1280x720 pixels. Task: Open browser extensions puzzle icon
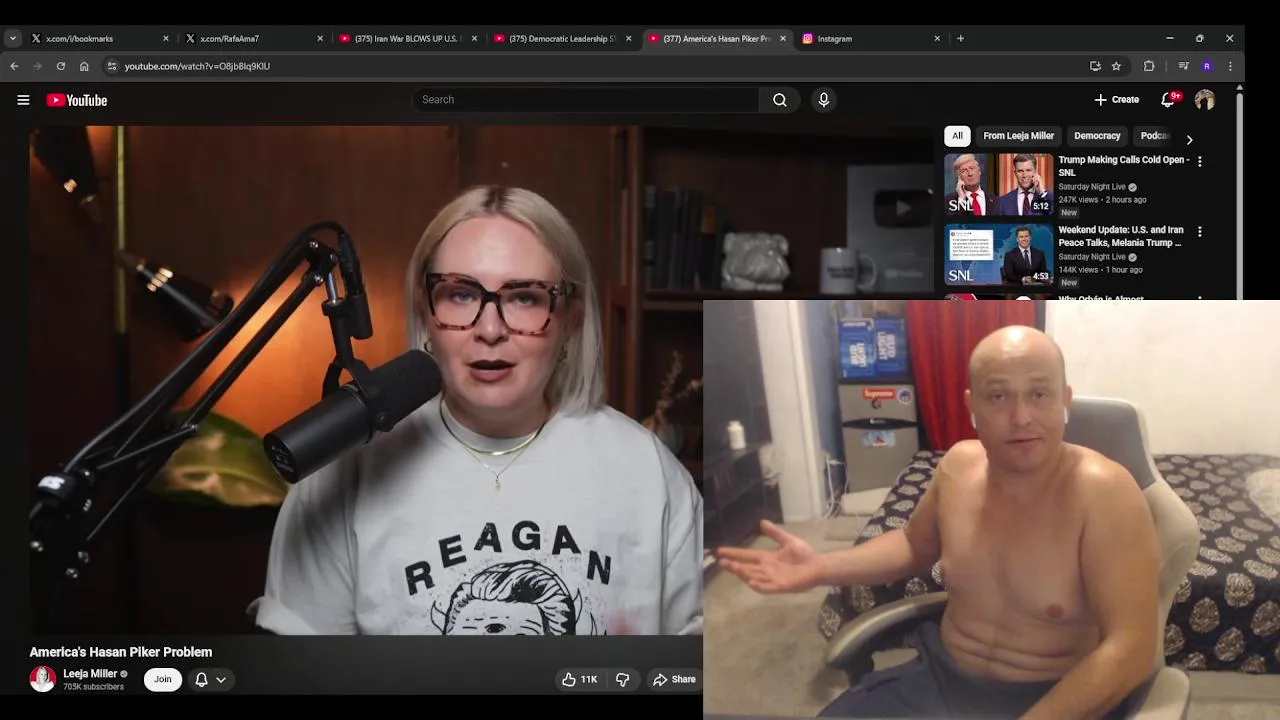[1149, 66]
